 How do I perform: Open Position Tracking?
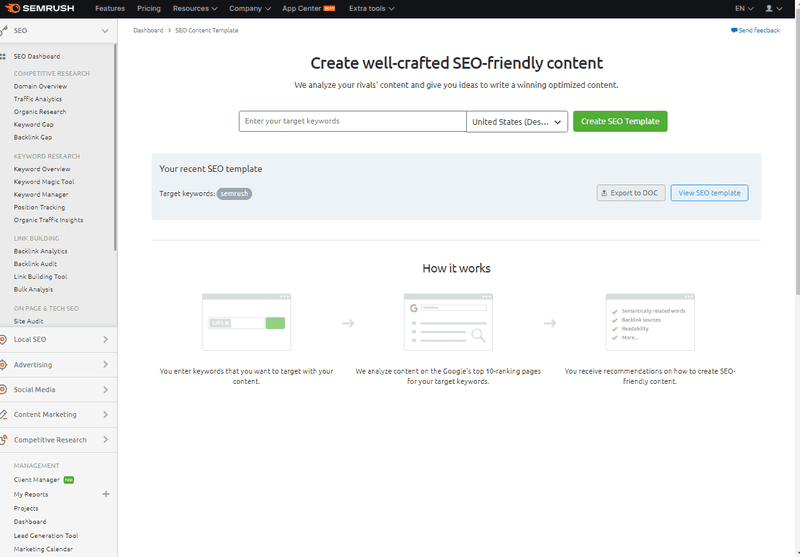click(x=39, y=207)
